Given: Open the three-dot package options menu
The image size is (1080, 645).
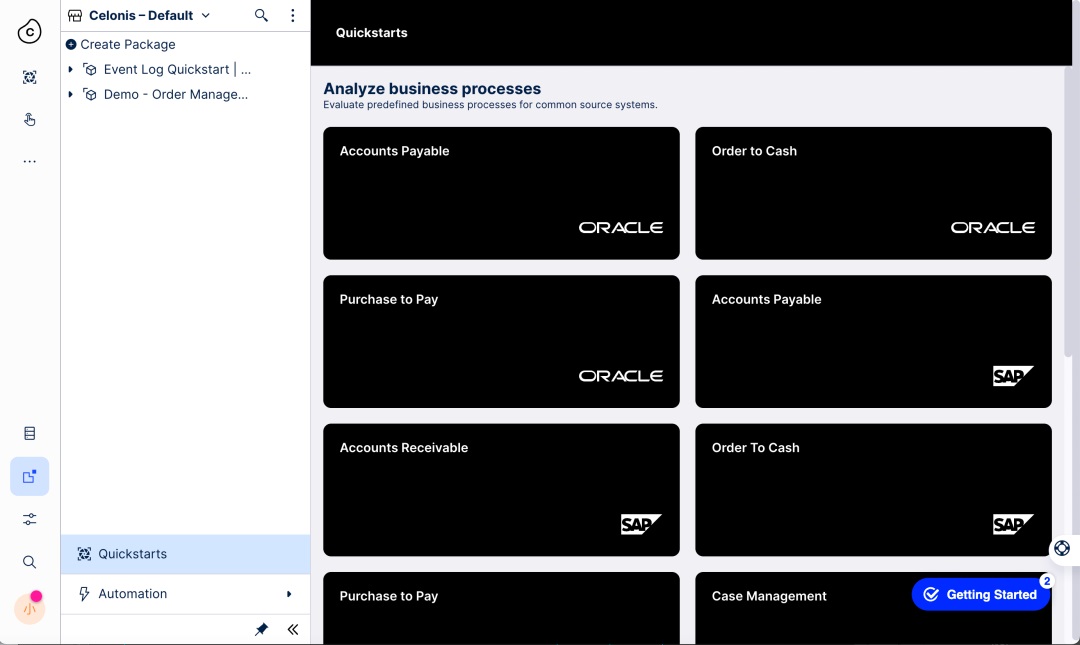Looking at the screenshot, I should 293,15.
